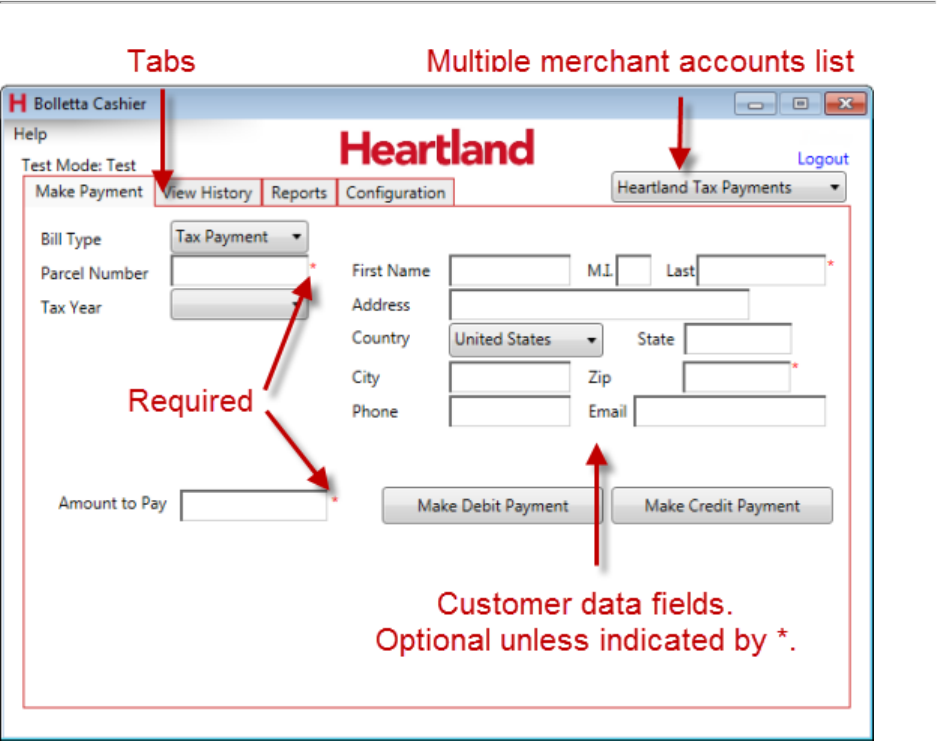Click the Amount to Pay field

click(x=254, y=506)
